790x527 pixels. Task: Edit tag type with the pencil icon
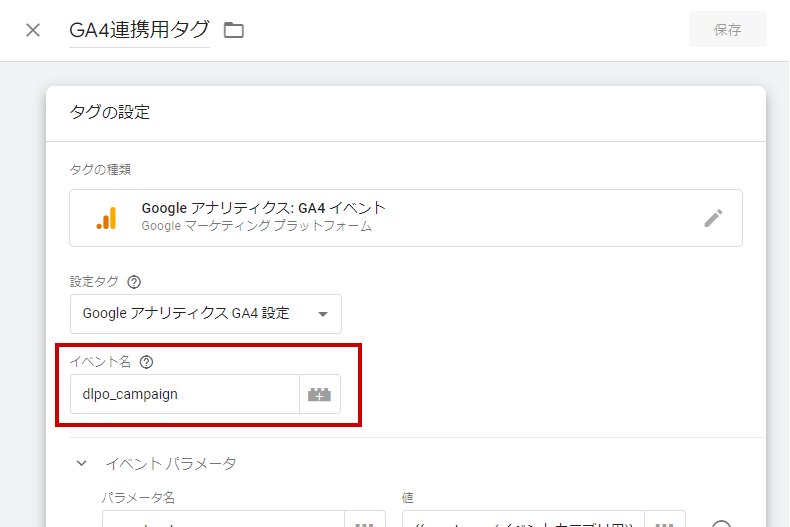click(x=713, y=218)
